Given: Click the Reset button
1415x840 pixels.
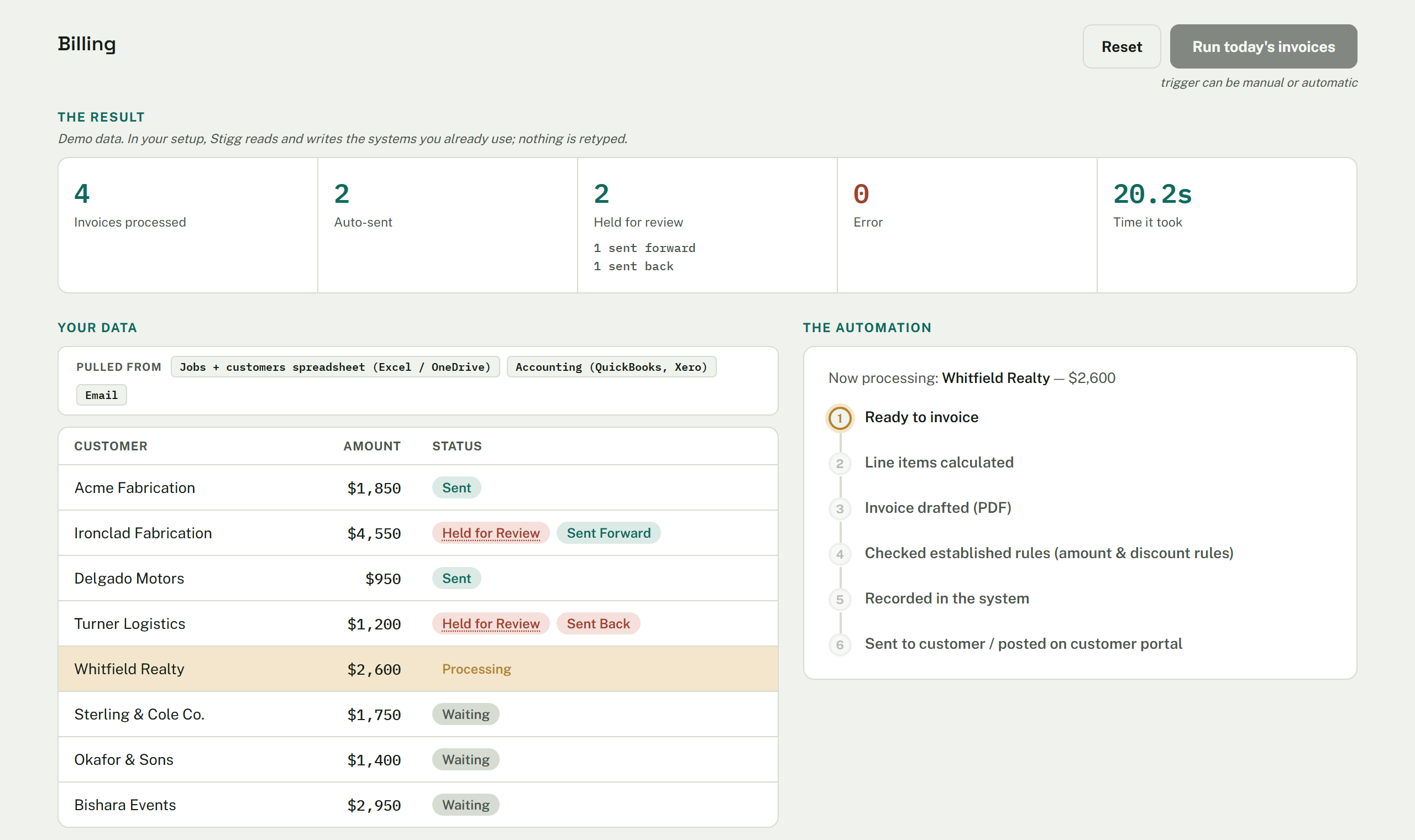Looking at the screenshot, I should pos(1121,46).
